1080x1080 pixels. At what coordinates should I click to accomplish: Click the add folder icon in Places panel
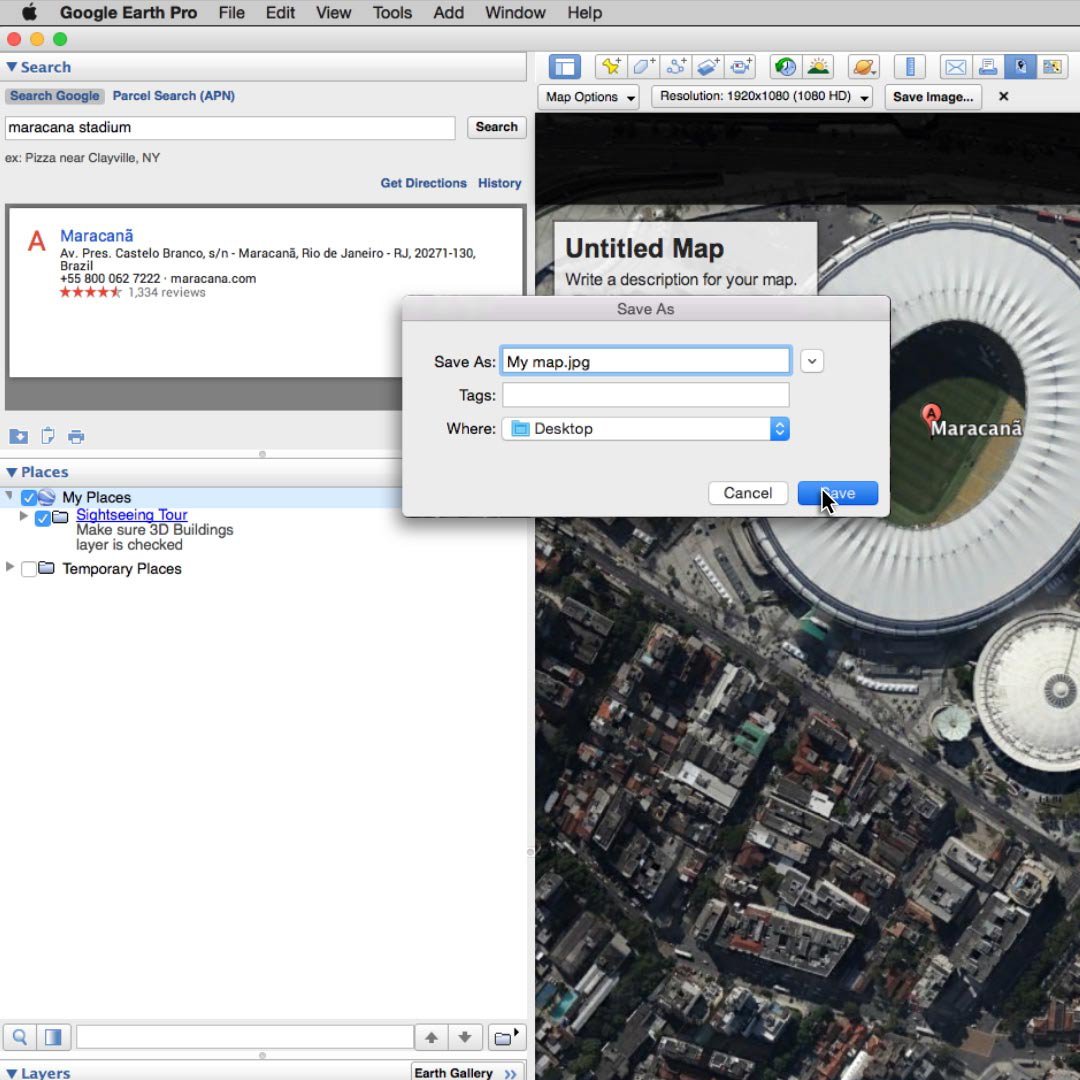coord(506,1037)
